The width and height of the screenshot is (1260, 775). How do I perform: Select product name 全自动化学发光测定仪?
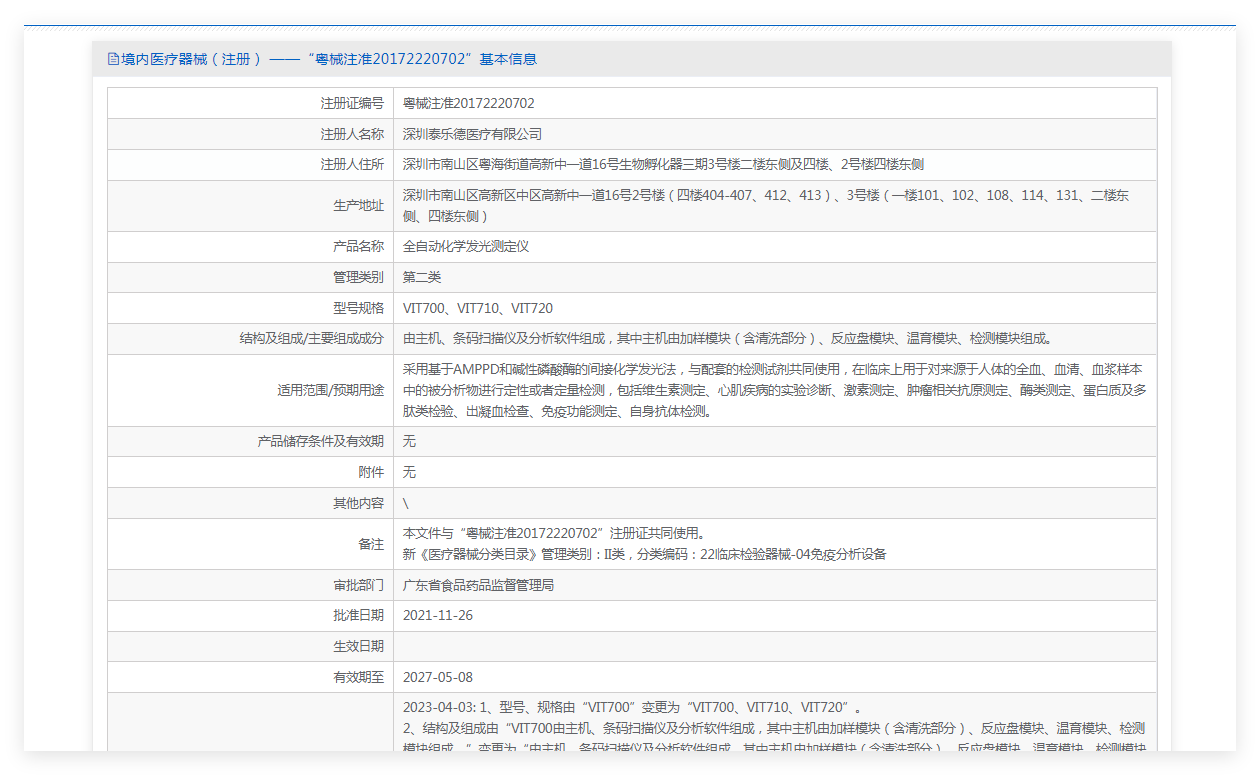pyautogui.click(x=466, y=246)
